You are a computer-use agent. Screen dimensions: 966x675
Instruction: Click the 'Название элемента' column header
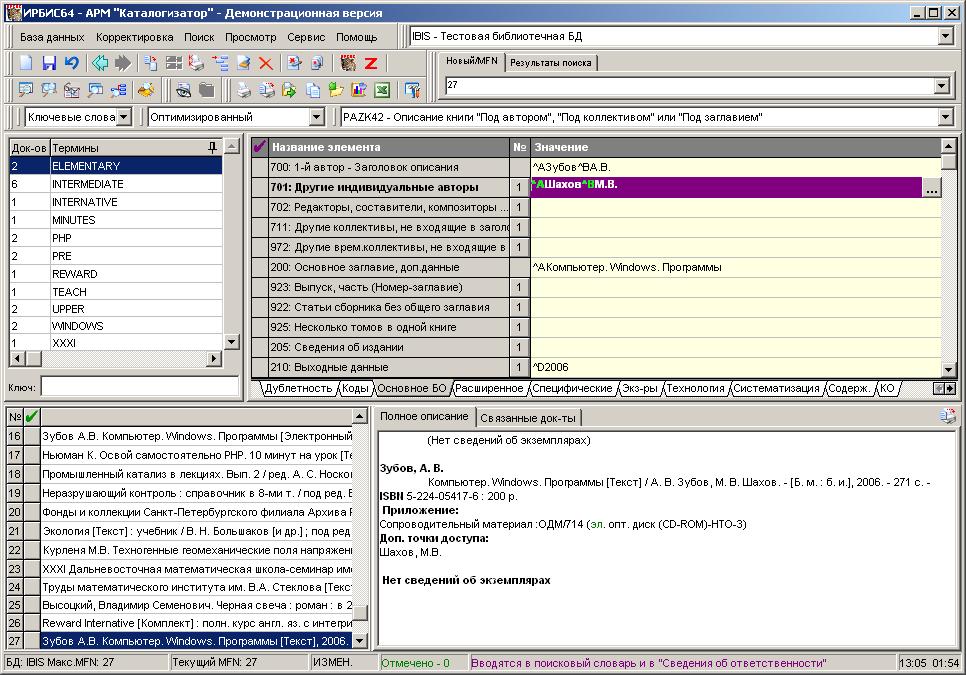coord(389,147)
